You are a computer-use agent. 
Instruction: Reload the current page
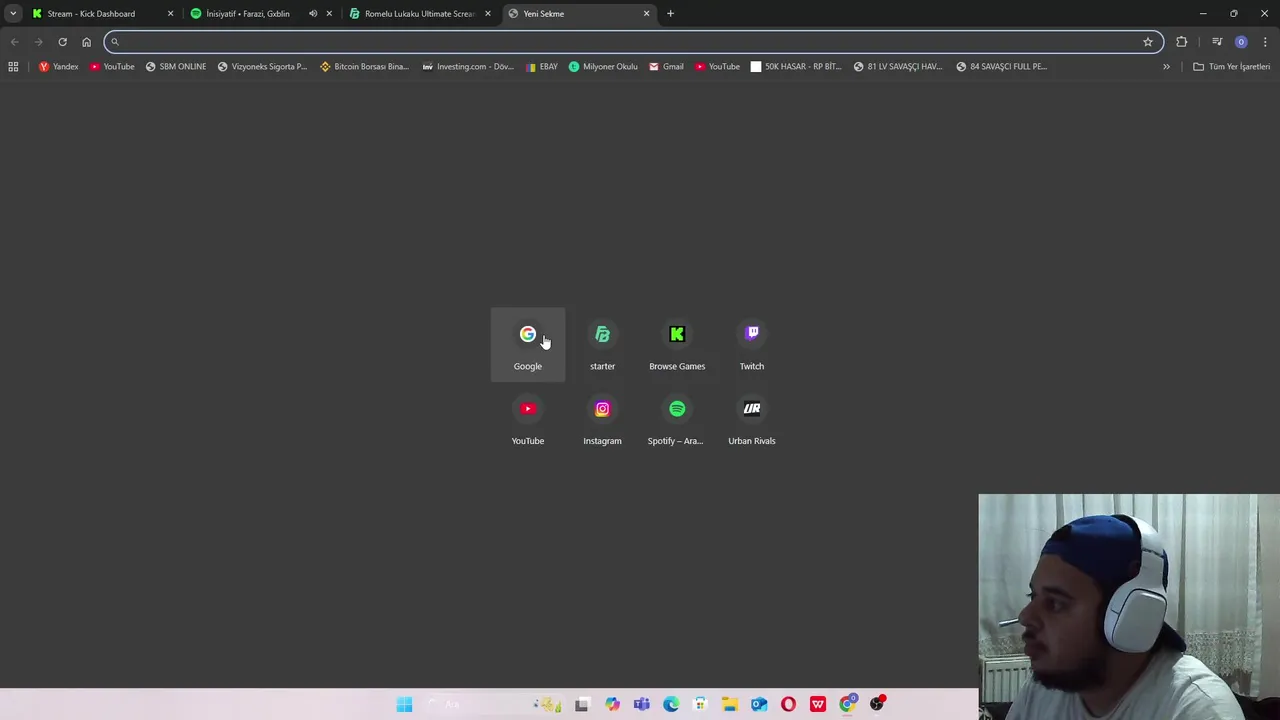click(x=62, y=42)
